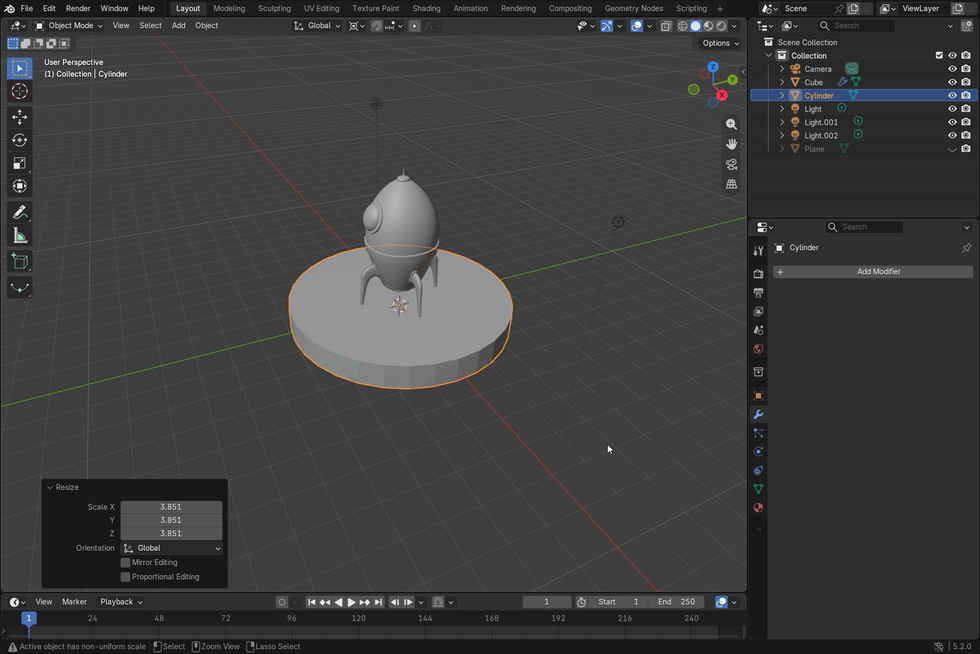Screen dimensions: 980x654
Task: Jump to the last frame
Action: coord(378,602)
